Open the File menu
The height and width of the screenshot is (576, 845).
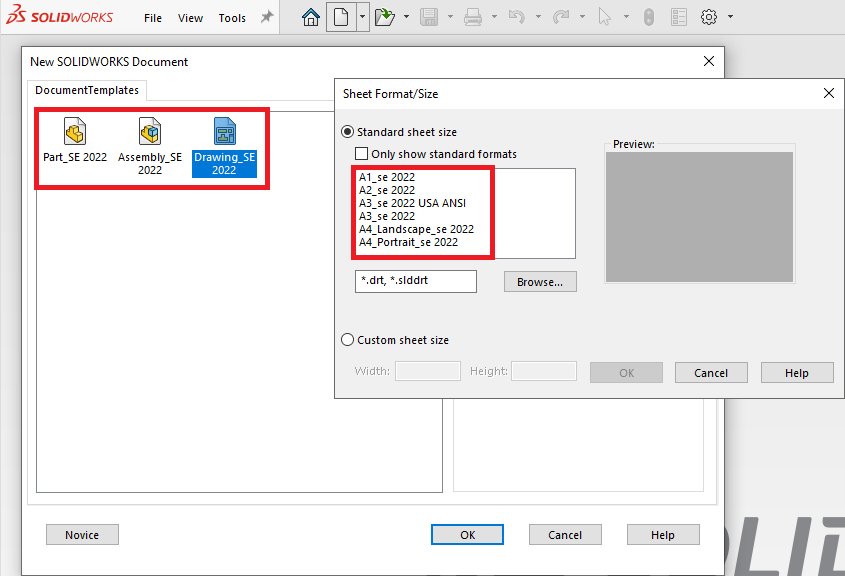click(153, 18)
